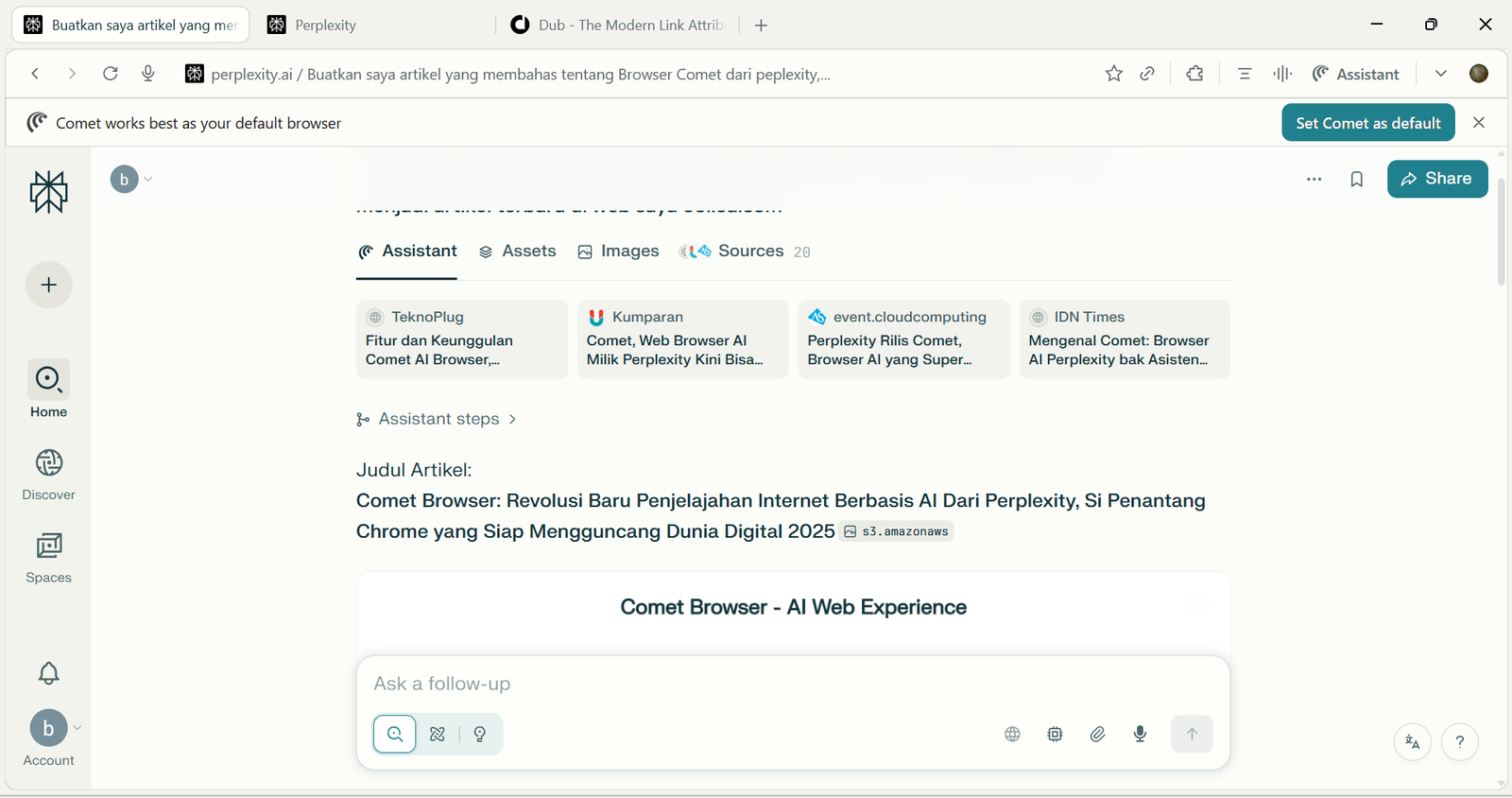Click the Comet Browser - AI Web Experience heading

[x=793, y=607]
